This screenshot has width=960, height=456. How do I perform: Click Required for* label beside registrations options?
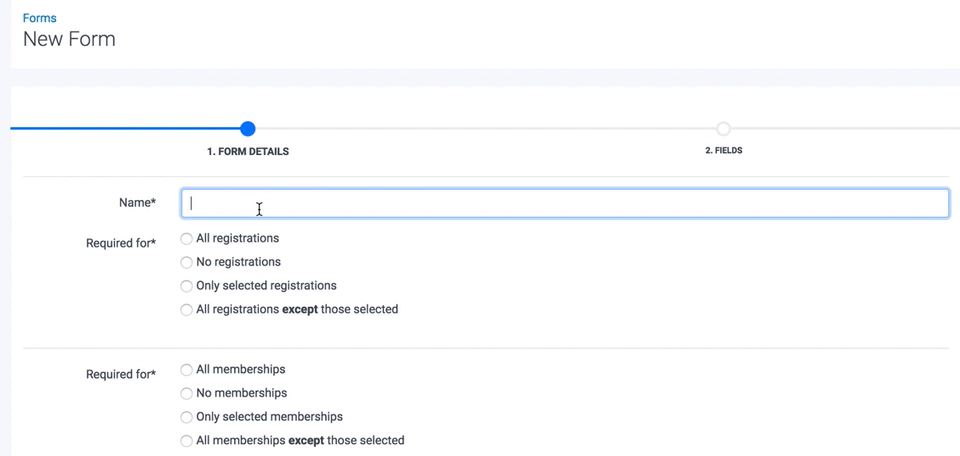[121, 243]
